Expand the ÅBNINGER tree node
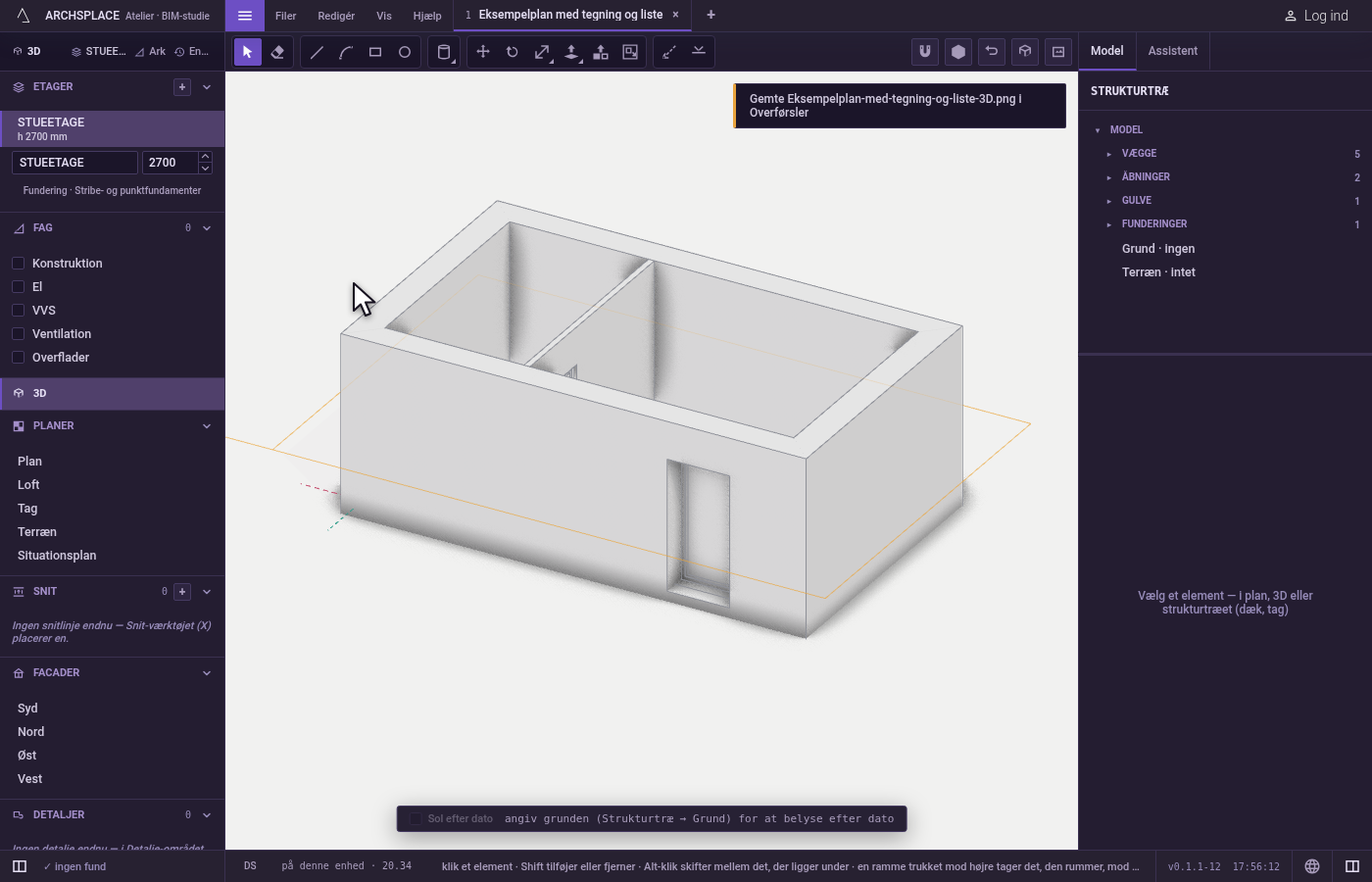Screen dimensions: 1372x882 tap(1109, 177)
